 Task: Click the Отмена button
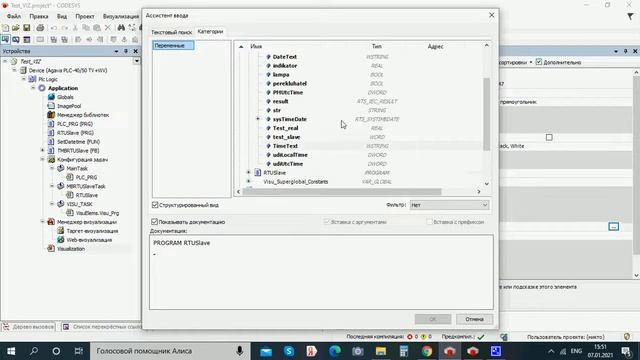(474, 319)
